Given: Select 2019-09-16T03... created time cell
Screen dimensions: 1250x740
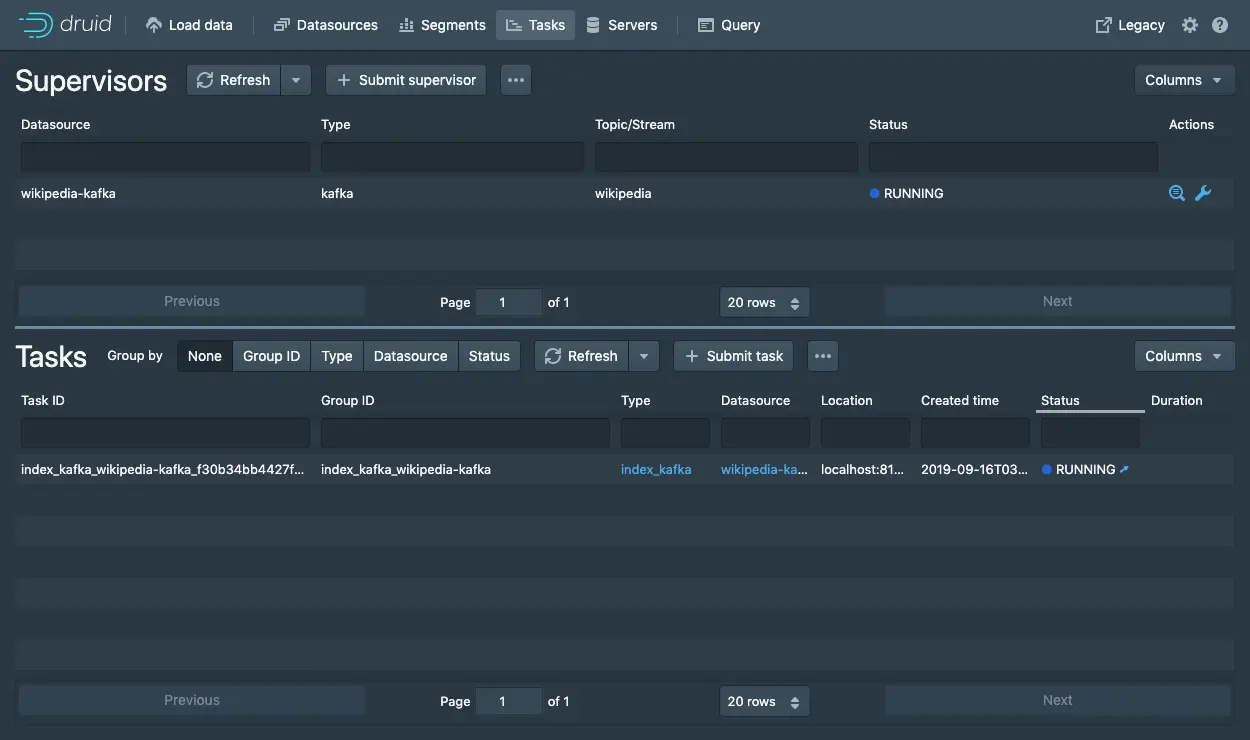Looking at the screenshot, I should [x=974, y=469].
